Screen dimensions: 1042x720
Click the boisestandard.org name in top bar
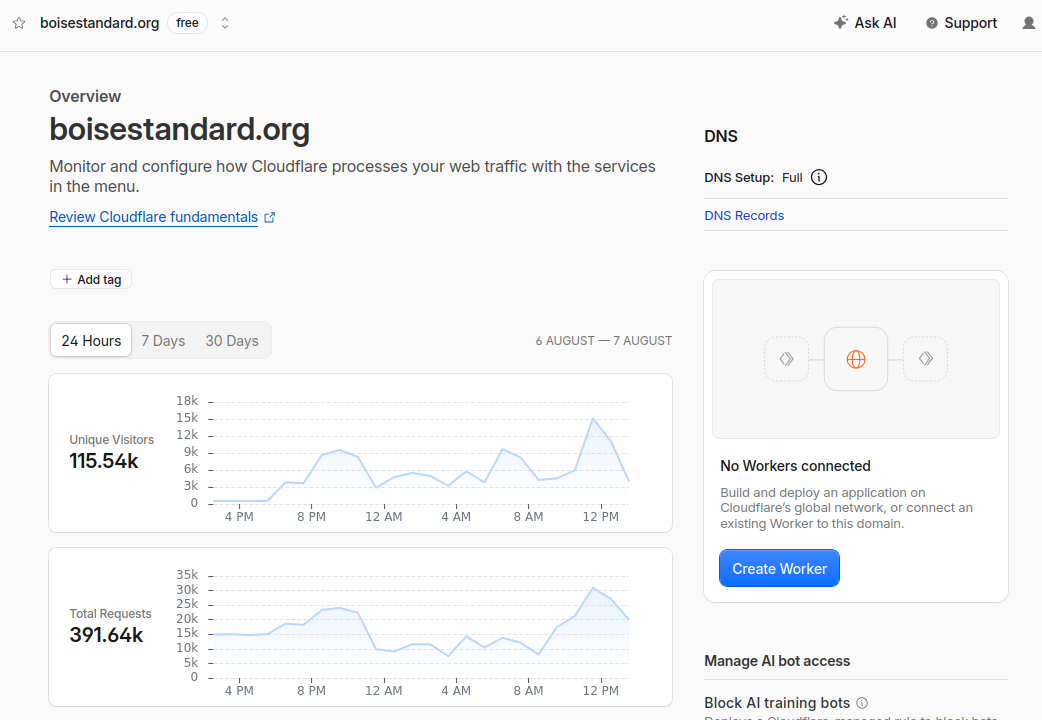pos(100,23)
